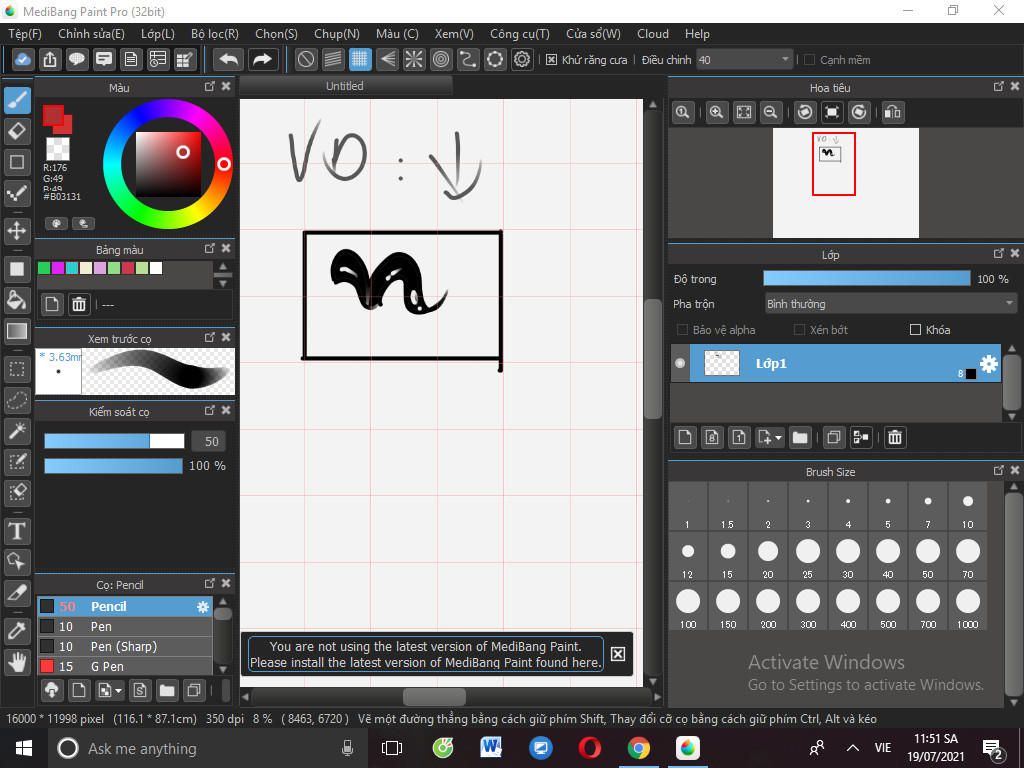The width and height of the screenshot is (1024, 768).
Task: Click the Redo arrow button
Action: click(x=262, y=59)
